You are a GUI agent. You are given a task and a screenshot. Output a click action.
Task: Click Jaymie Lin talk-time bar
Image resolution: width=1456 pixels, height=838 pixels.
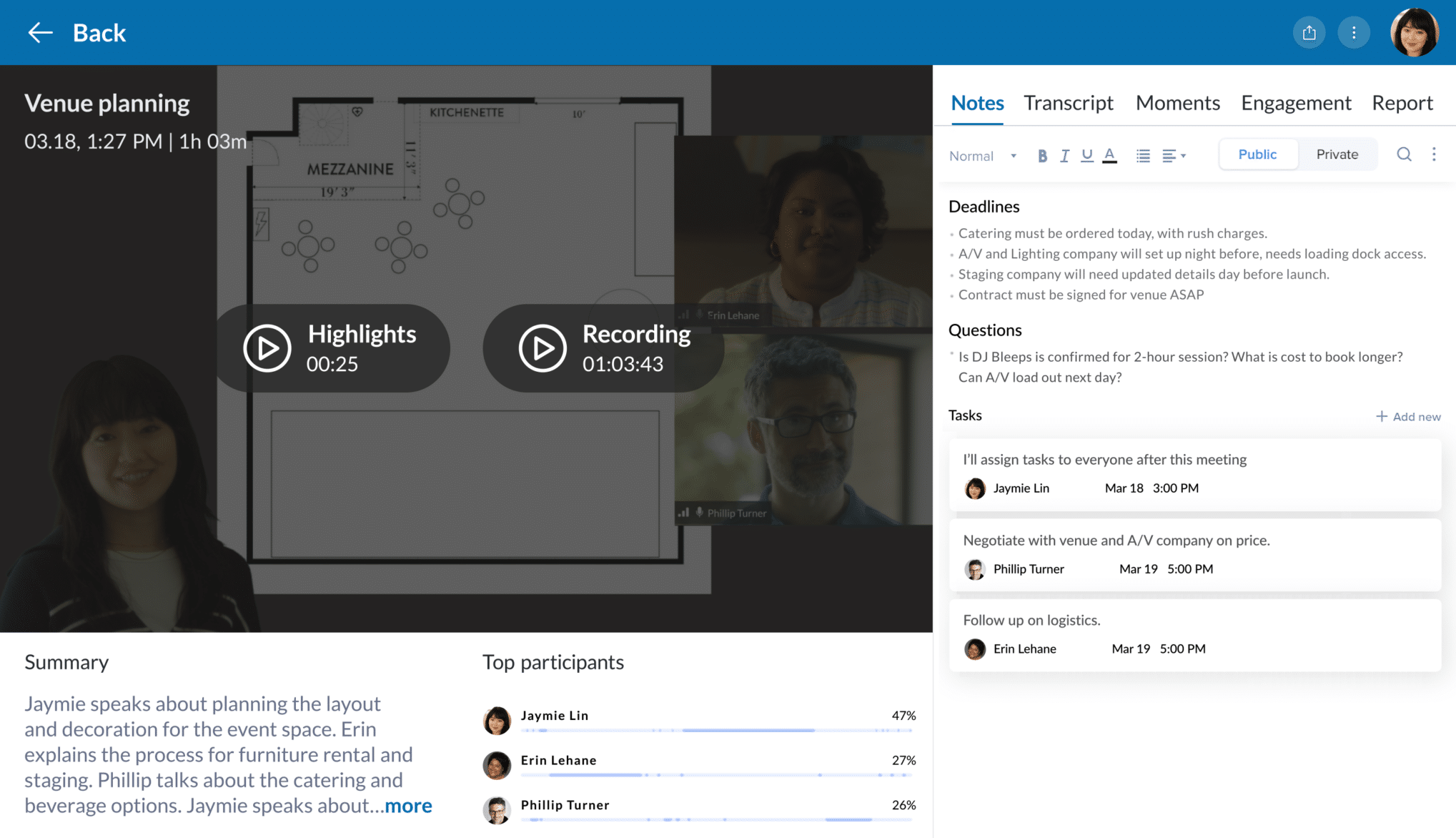click(717, 730)
